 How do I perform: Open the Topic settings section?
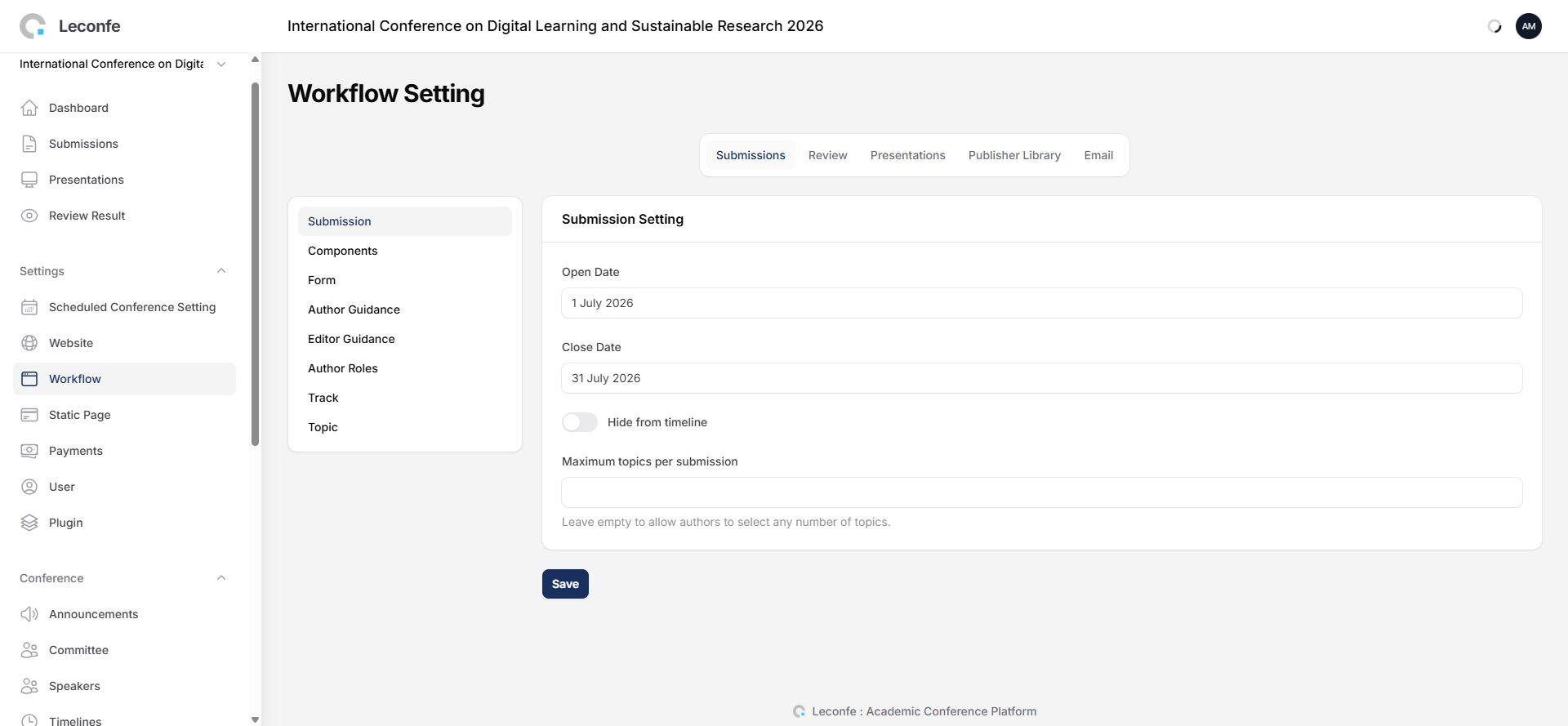click(x=405, y=427)
